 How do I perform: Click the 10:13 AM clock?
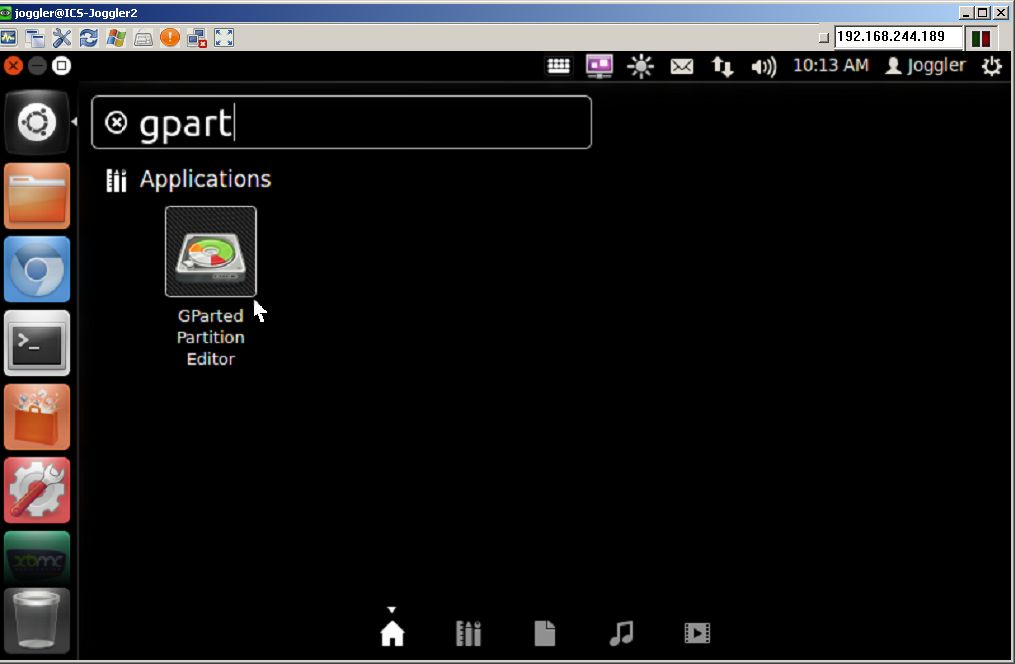click(x=831, y=65)
